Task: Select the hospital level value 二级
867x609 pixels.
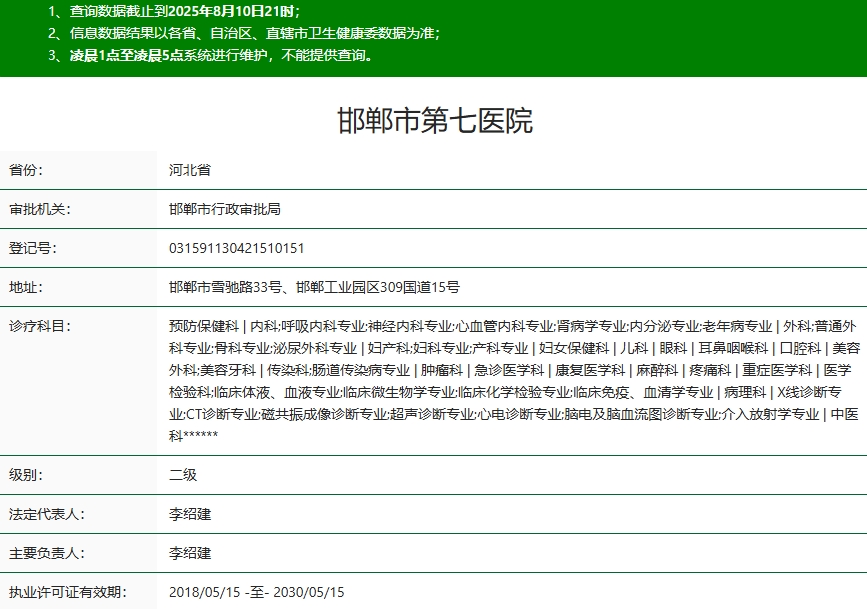Action: (183, 475)
